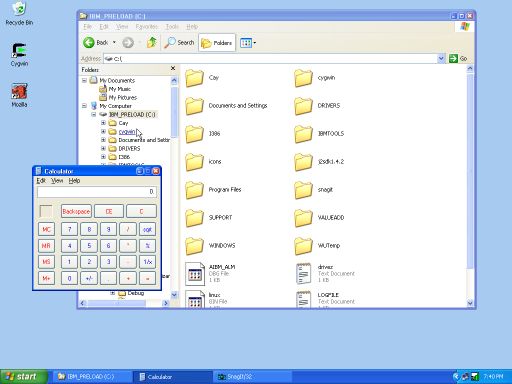
Task: Open Search in Explorer toolbar
Action: tap(179, 43)
